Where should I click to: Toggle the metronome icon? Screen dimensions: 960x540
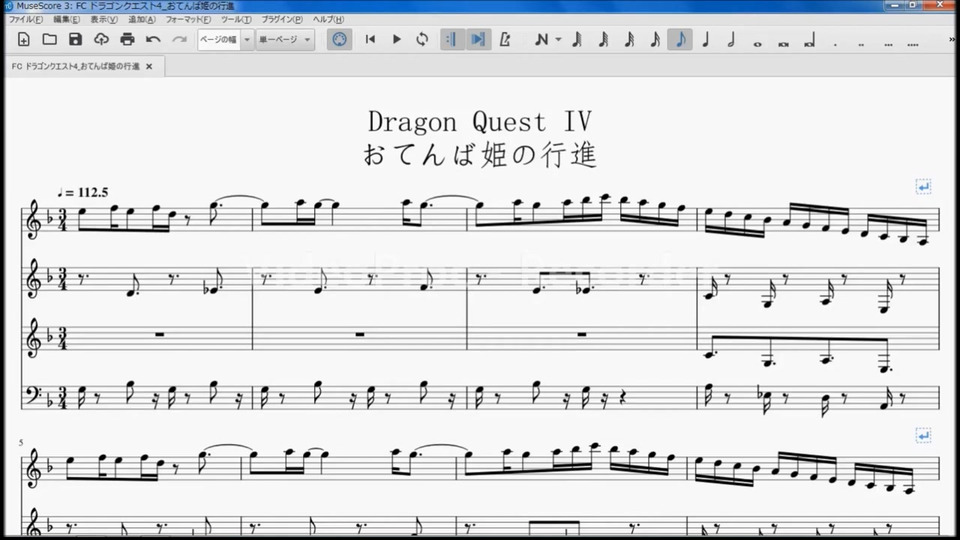point(504,40)
